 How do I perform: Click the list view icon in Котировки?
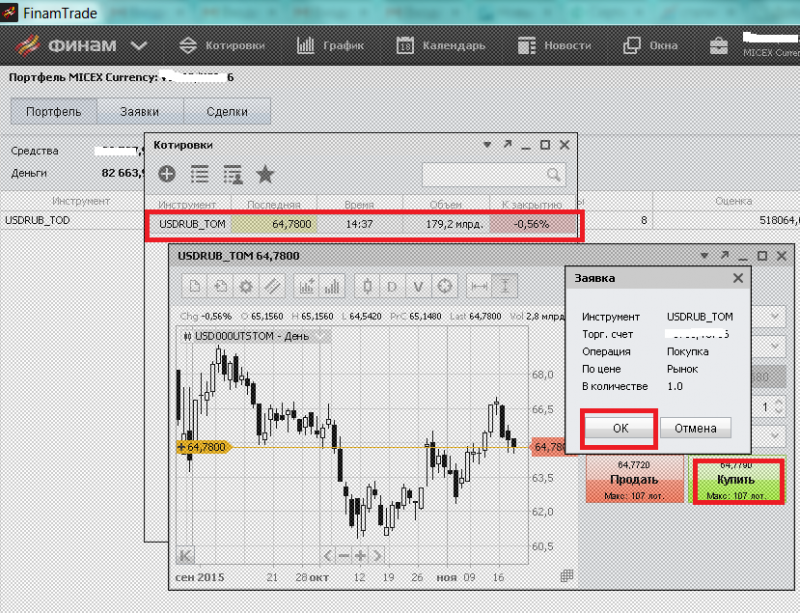199,174
